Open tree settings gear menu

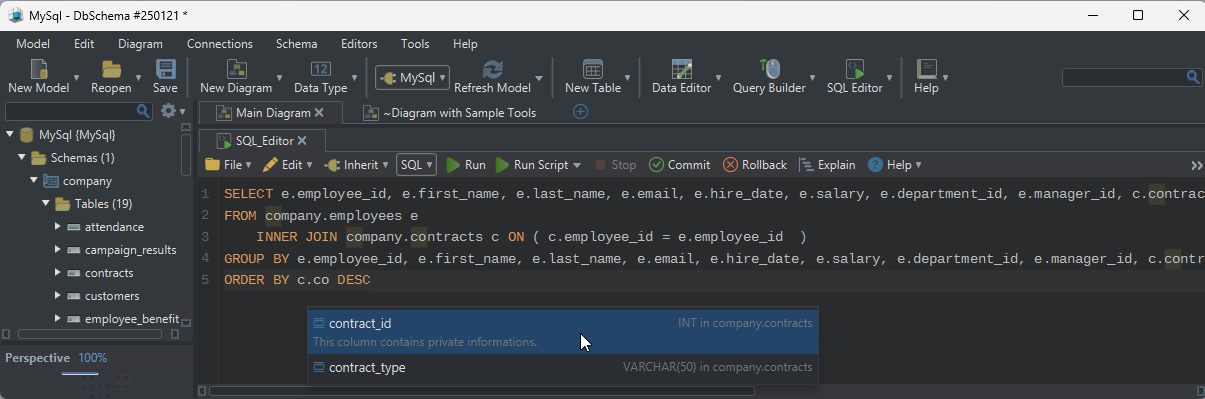pos(172,111)
